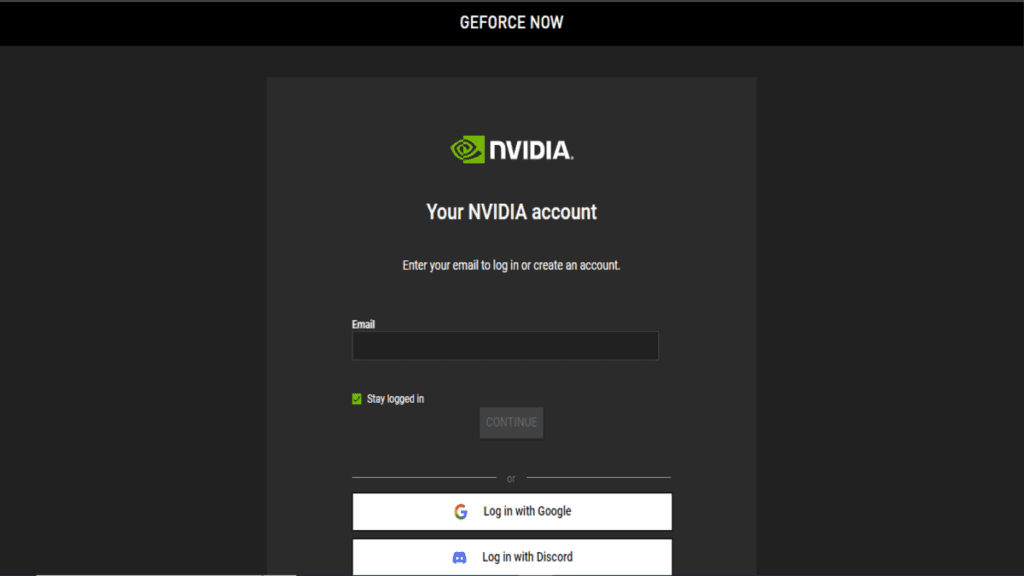
Task: Click the Email field label
Action: point(363,324)
